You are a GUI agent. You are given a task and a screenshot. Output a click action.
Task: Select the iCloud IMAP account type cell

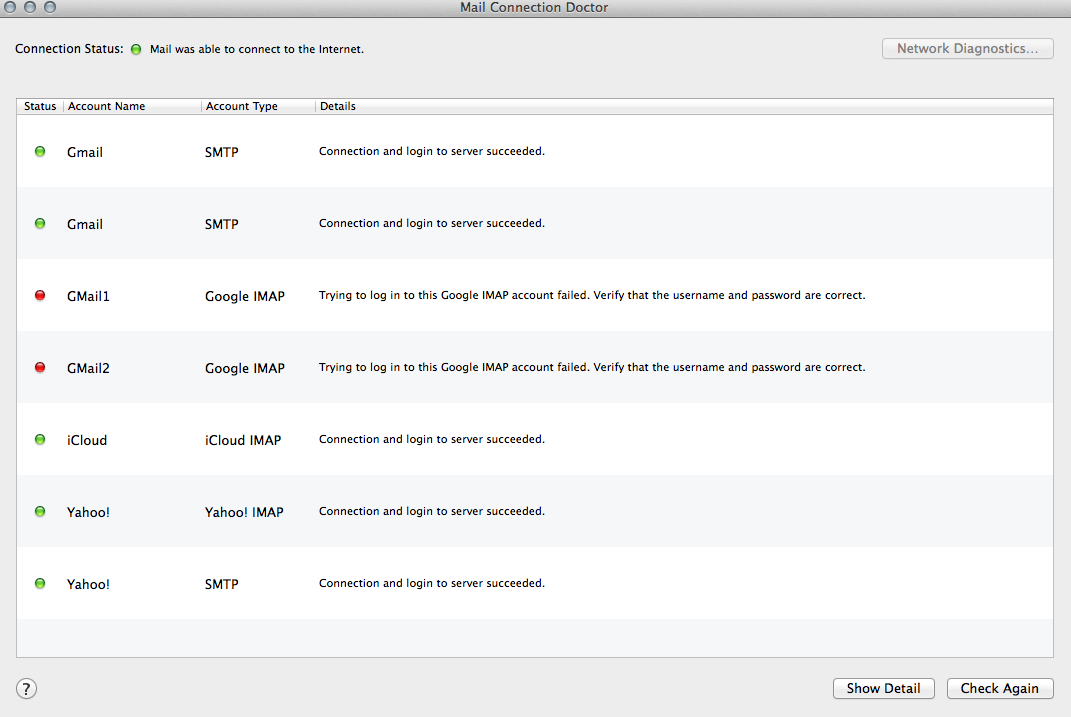[x=243, y=440]
